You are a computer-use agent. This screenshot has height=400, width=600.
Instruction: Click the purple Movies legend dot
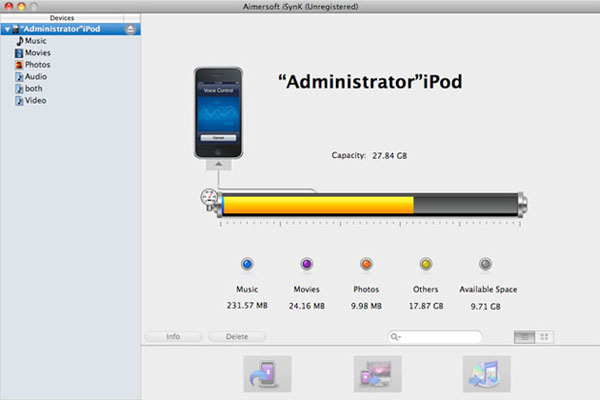(x=307, y=264)
